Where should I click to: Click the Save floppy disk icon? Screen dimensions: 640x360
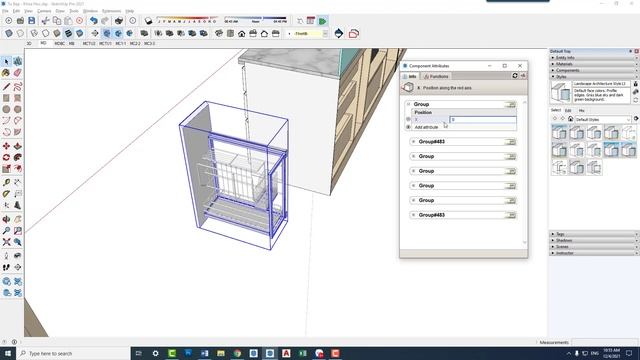click(x=31, y=20)
